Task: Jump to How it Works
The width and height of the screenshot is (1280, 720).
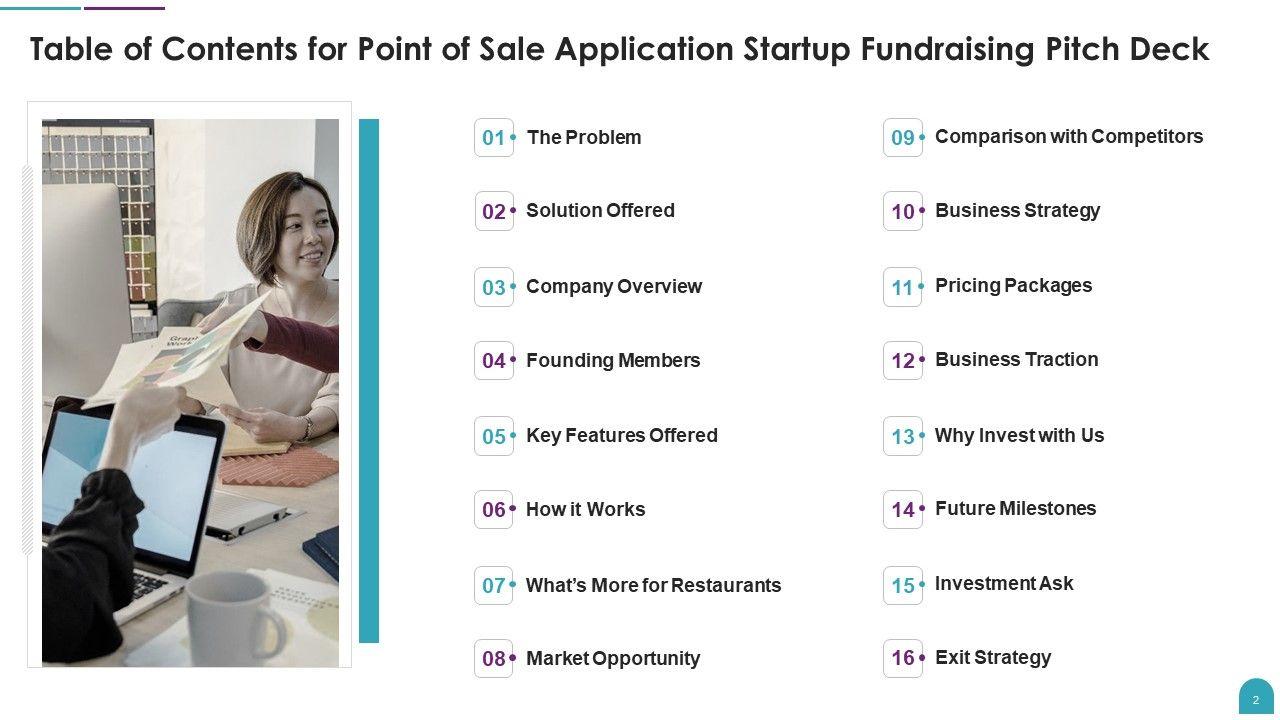Action: click(x=586, y=509)
